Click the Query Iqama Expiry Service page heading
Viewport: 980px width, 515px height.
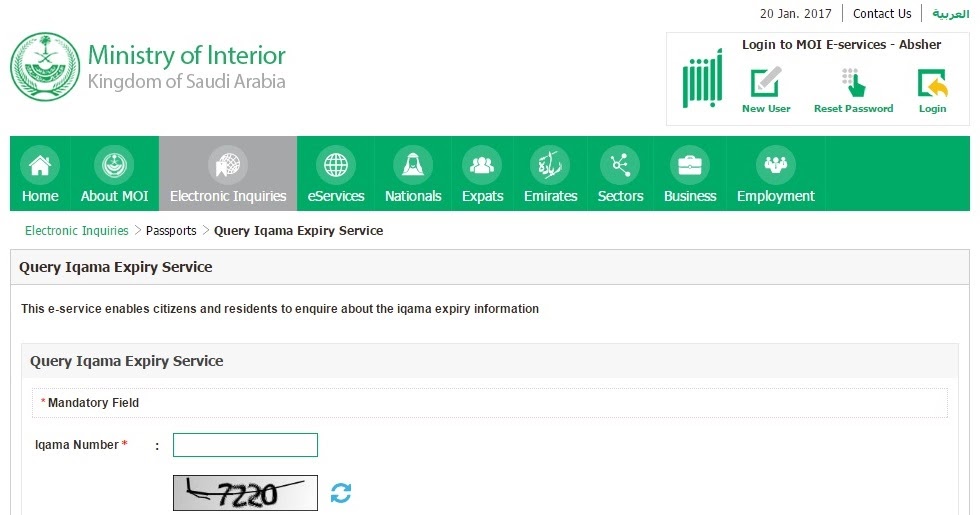point(116,267)
